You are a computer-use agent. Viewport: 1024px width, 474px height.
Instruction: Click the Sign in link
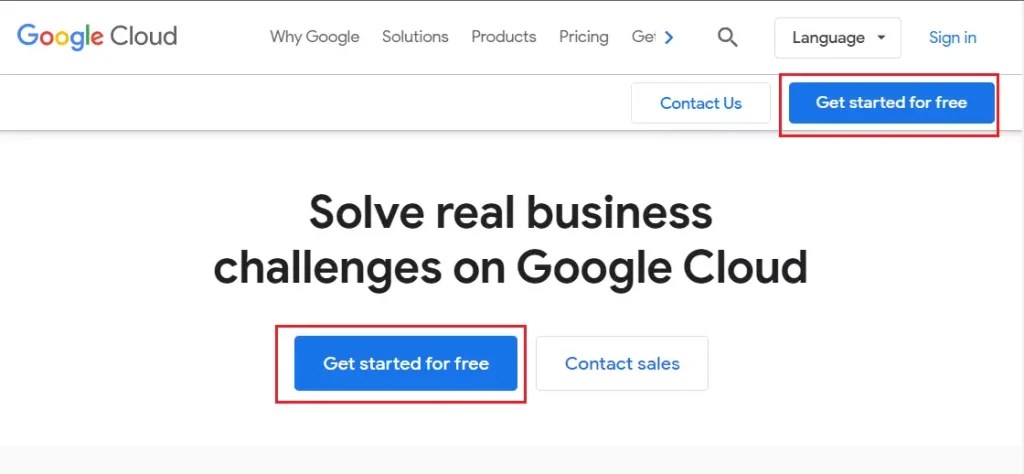click(952, 38)
